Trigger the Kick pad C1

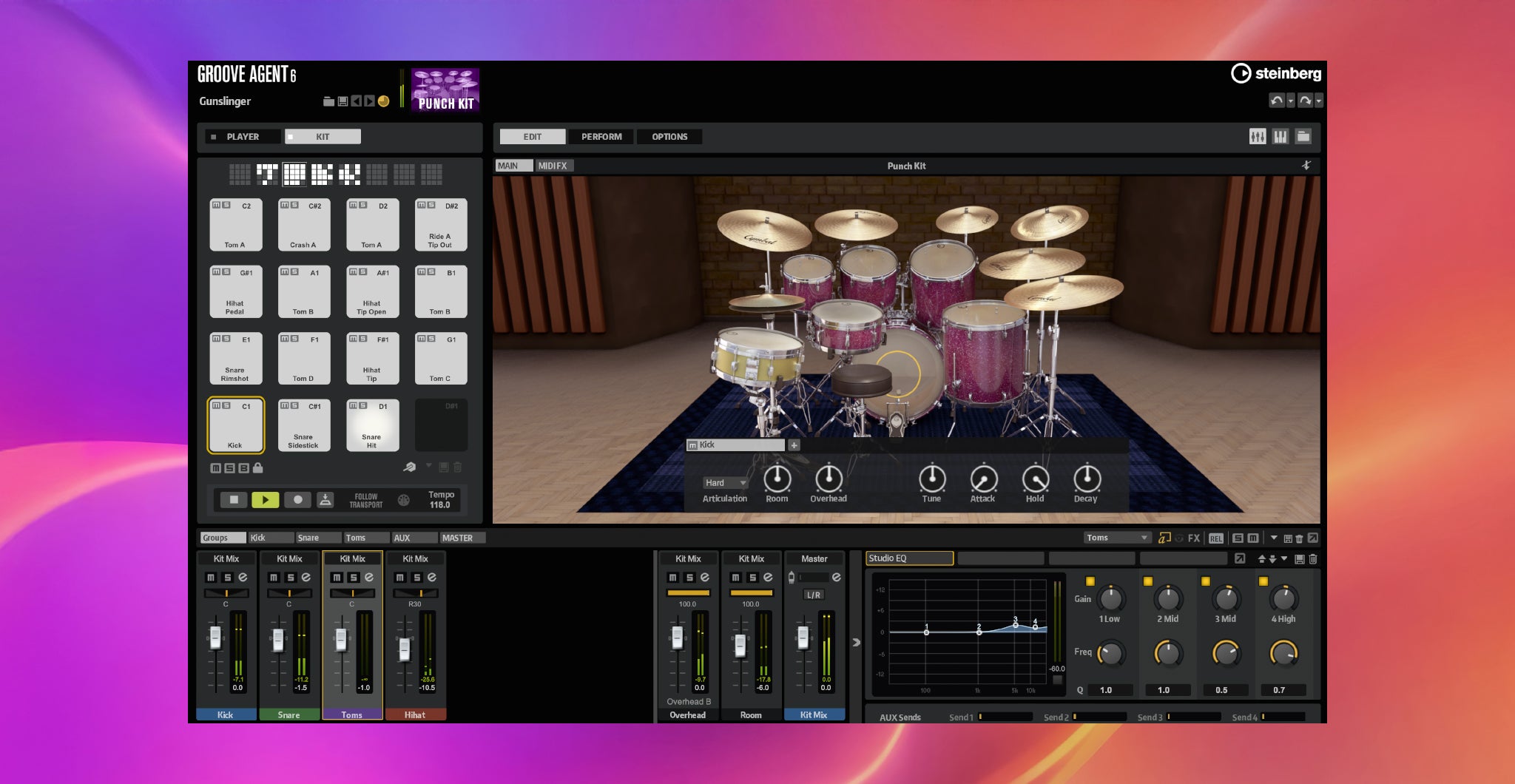(235, 425)
